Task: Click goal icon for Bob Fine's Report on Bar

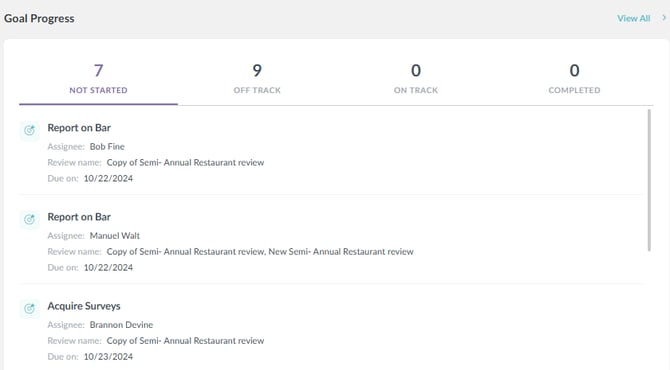Action: (x=29, y=130)
